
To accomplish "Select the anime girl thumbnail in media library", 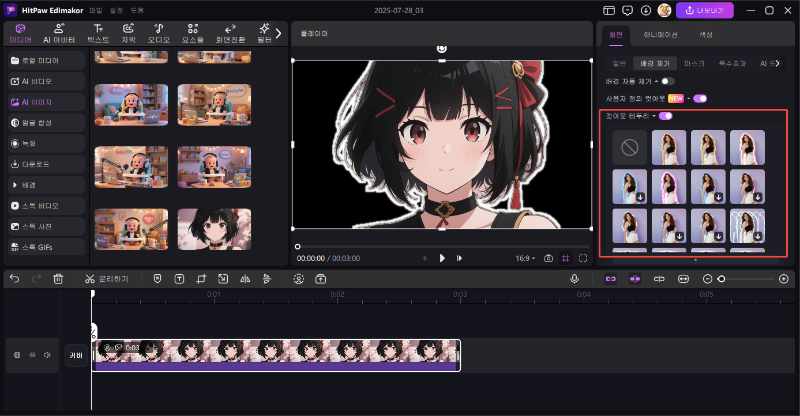I will [x=214, y=229].
